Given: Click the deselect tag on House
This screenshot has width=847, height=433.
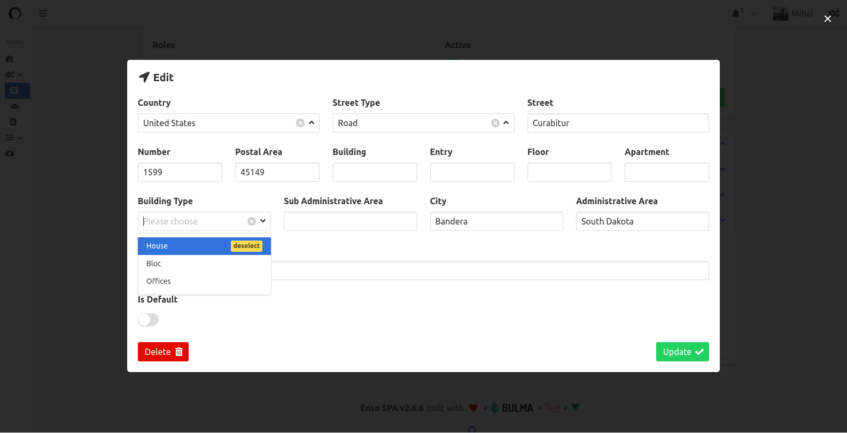Looking at the screenshot, I should [246, 246].
